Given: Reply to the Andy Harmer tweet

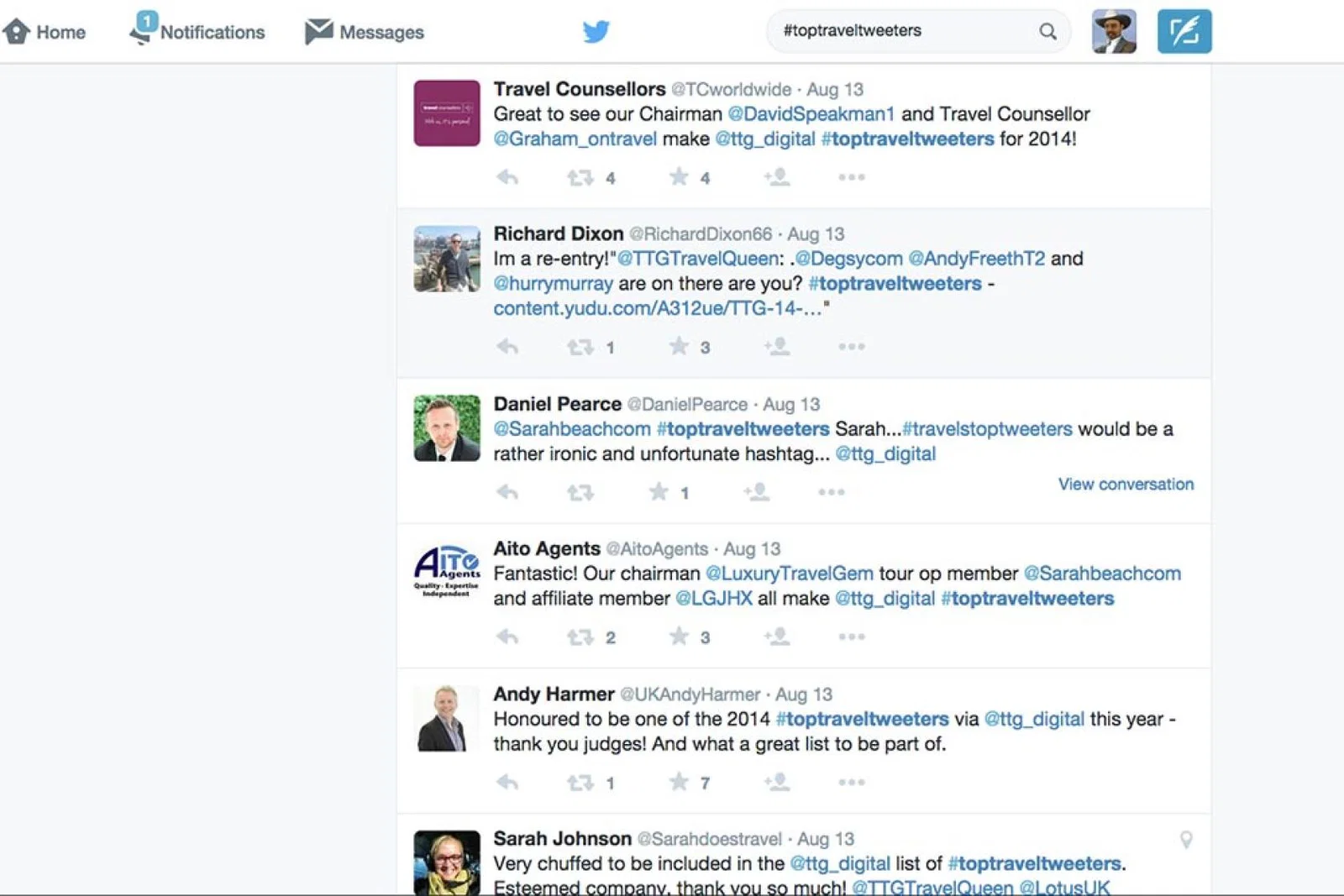Looking at the screenshot, I should pyautogui.click(x=507, y=782).
